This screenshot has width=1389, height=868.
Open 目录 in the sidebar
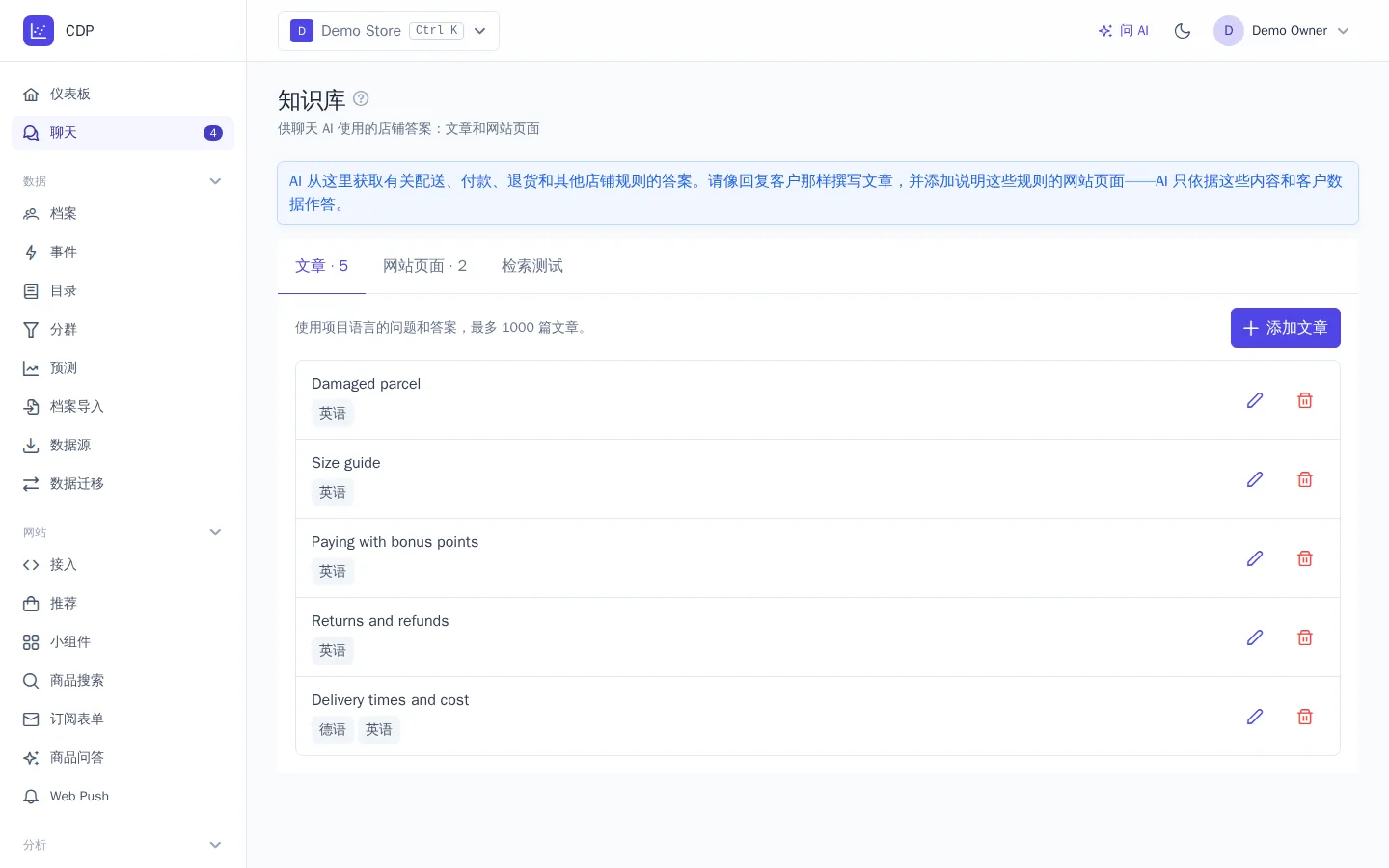coord(123,291)
